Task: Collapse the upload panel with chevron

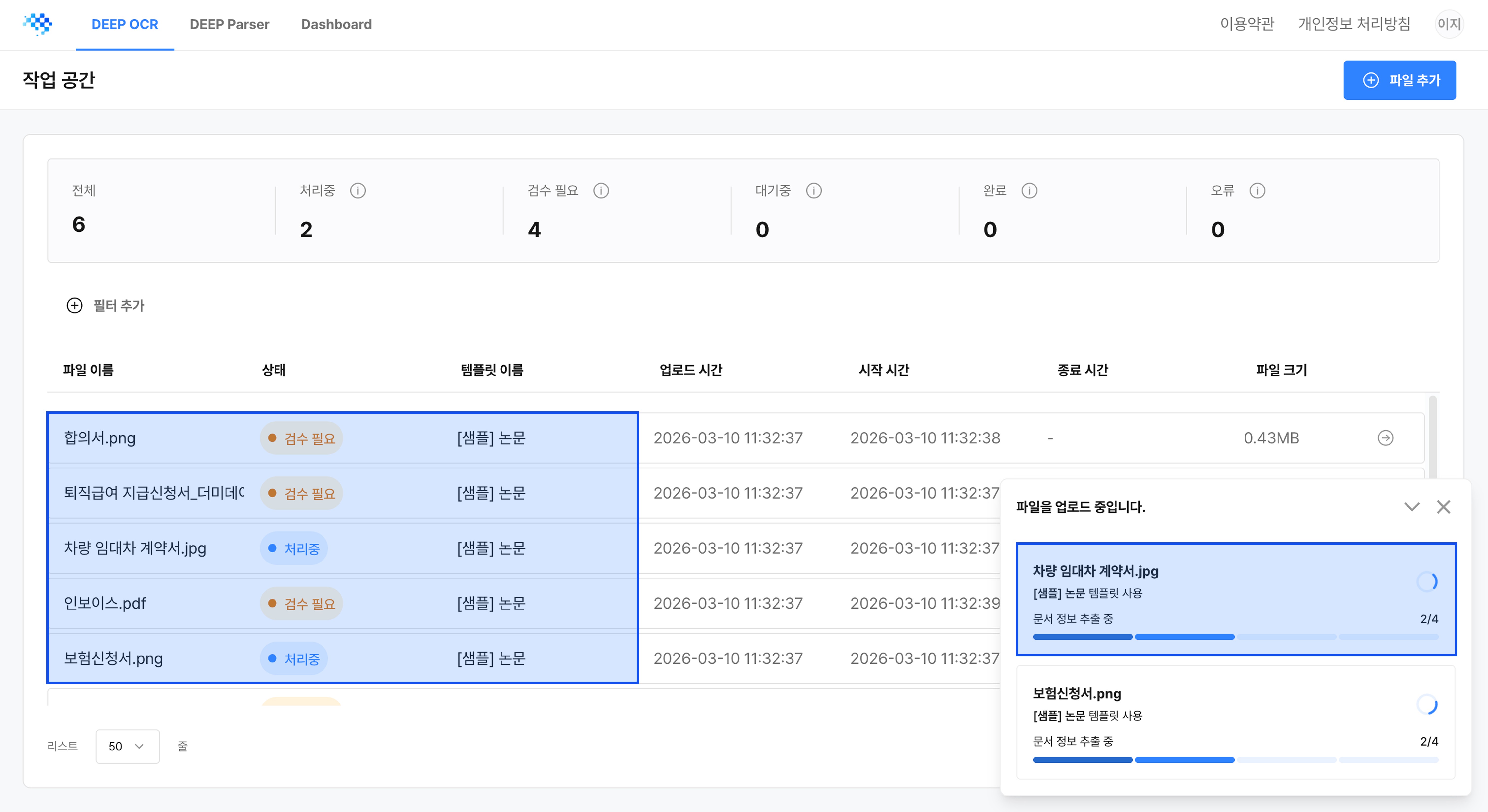Action: pos(1411,506)
